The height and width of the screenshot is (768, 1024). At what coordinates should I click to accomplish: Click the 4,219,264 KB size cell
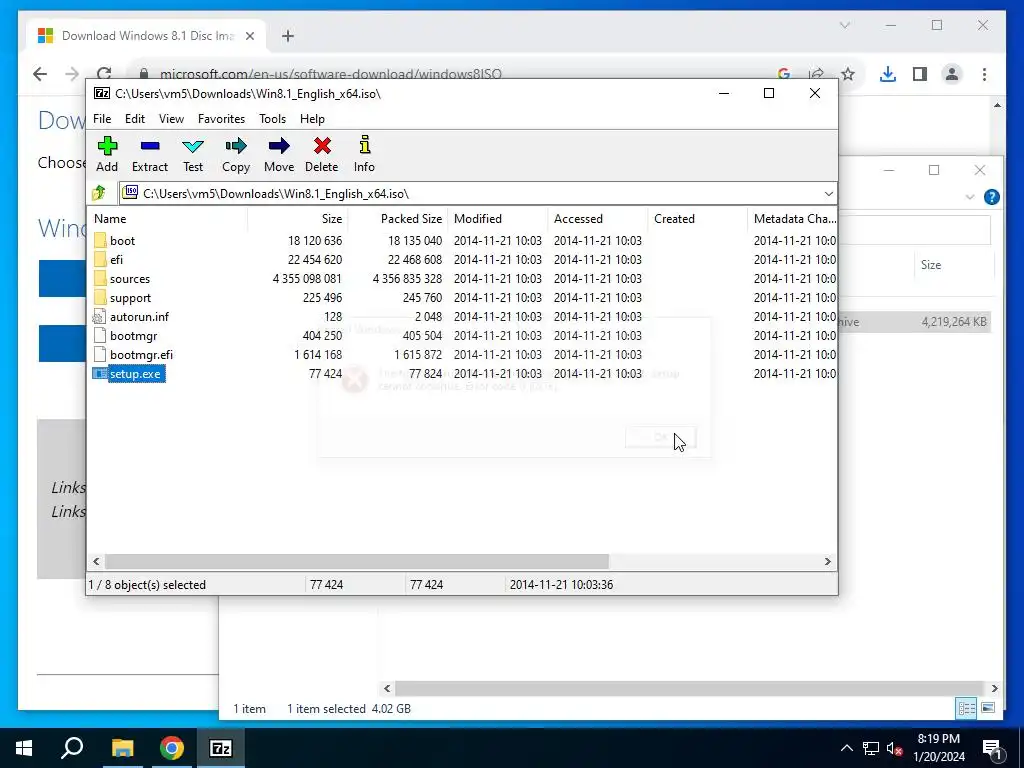pos(953,322)
